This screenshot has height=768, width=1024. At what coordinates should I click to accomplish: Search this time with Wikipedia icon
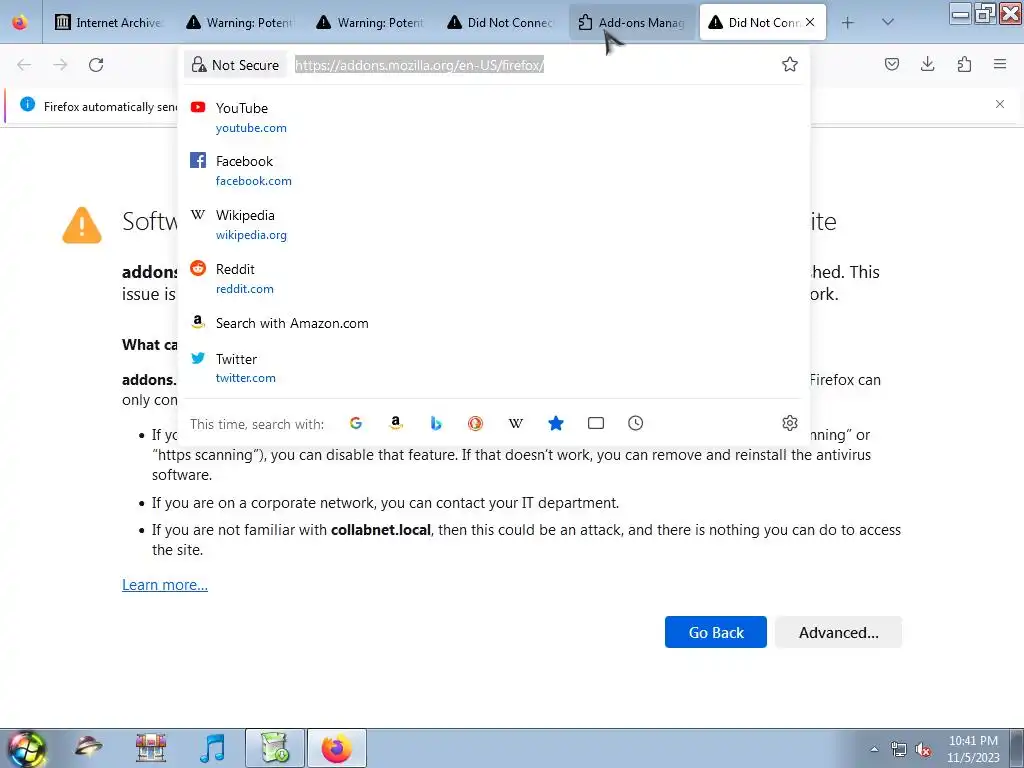pos(516,424)
